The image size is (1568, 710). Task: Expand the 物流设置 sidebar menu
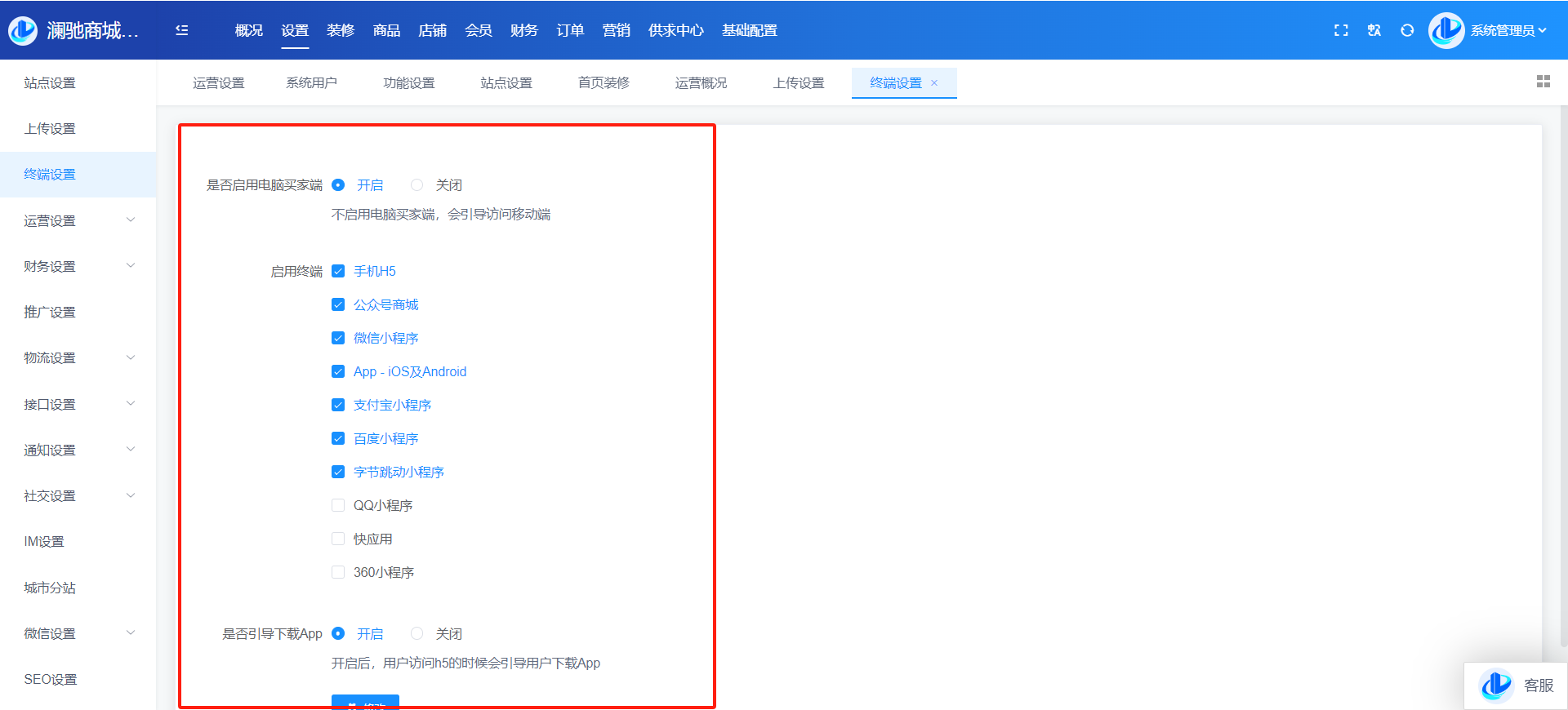(78, 357)
